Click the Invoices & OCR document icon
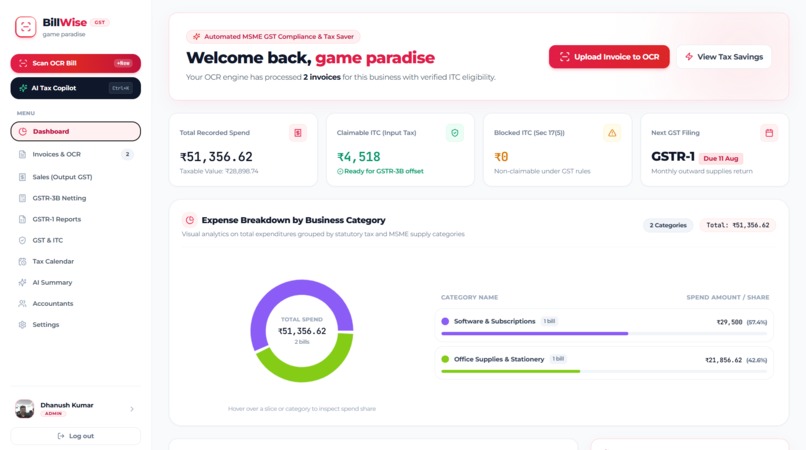This screenshot has width=806, height=450. 22,154
